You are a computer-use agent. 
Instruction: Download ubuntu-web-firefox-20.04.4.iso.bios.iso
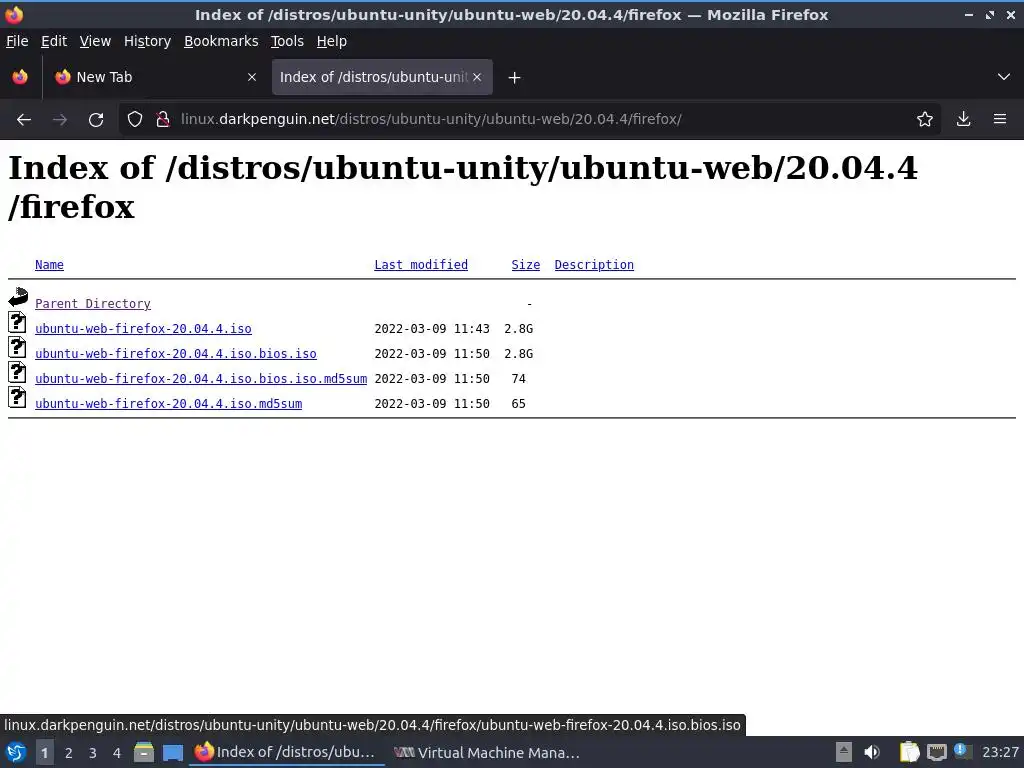pyautogui.click(x=176, y=353)
